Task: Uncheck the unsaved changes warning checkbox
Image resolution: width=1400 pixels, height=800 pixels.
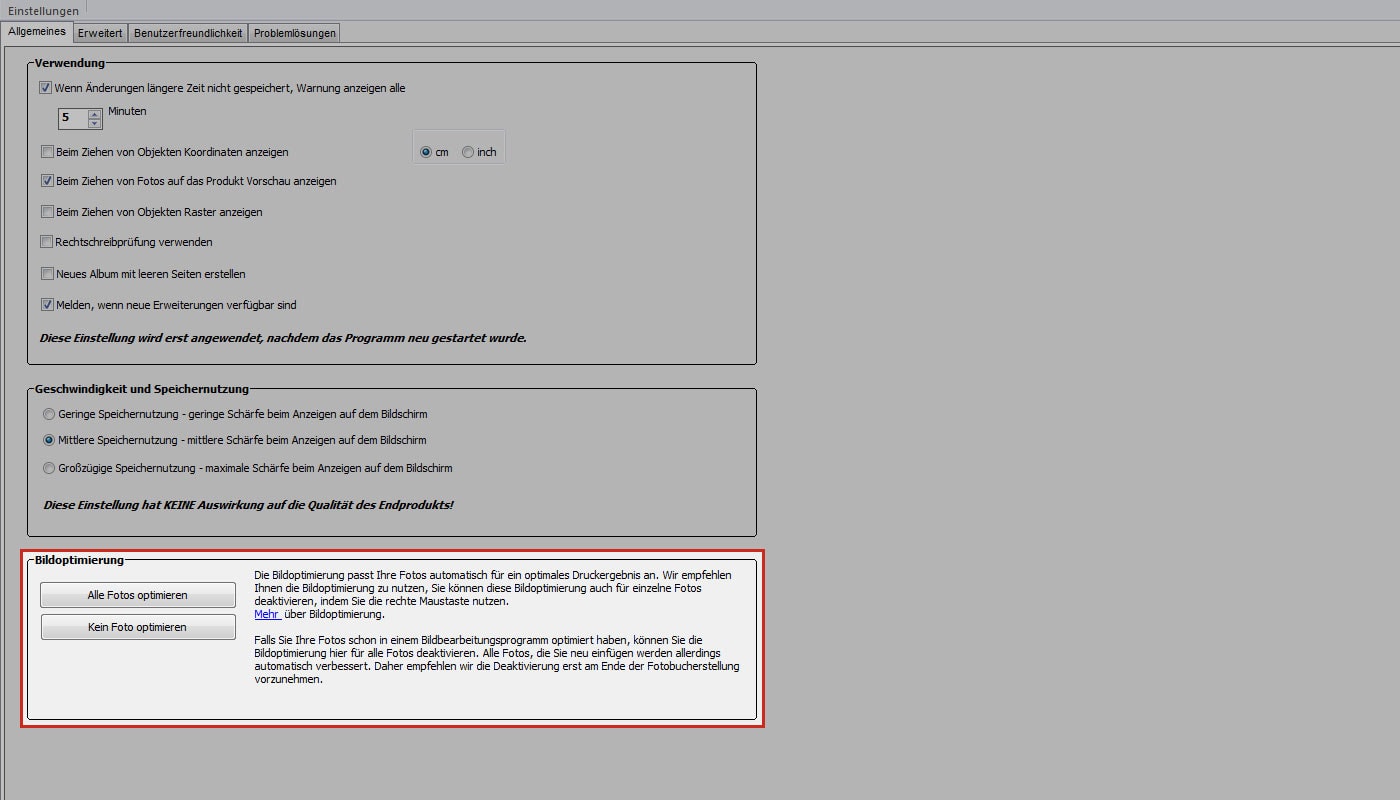Action: point(46,88)
